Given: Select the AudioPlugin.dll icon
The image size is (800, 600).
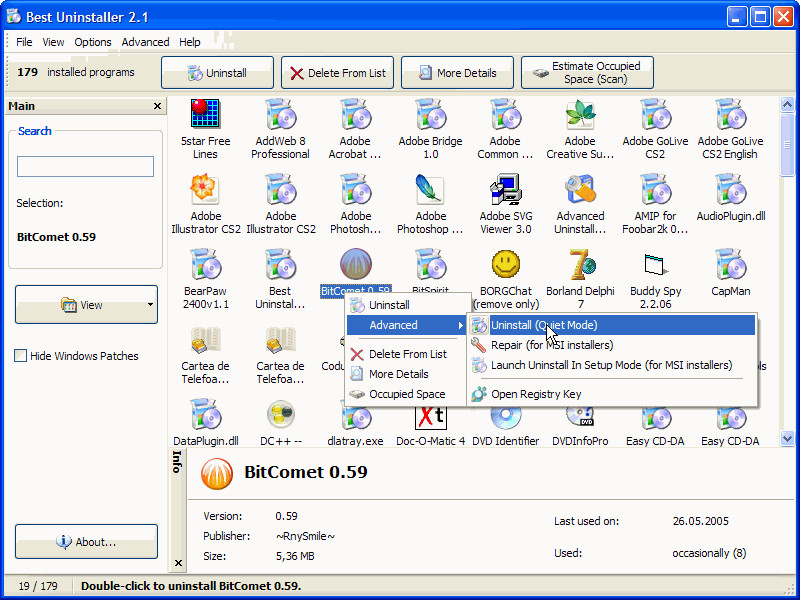Looking at the screenshot, I should pos(730,189).
